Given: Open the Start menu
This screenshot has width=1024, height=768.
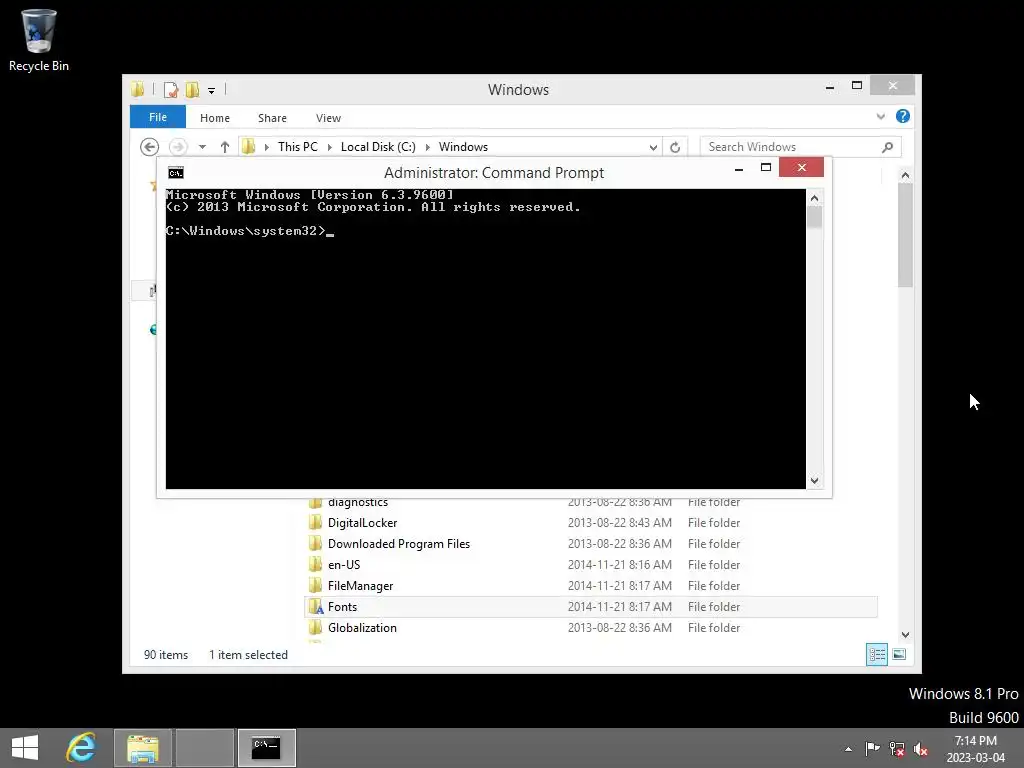Looking at the screenshot, I should coord(25,747).
